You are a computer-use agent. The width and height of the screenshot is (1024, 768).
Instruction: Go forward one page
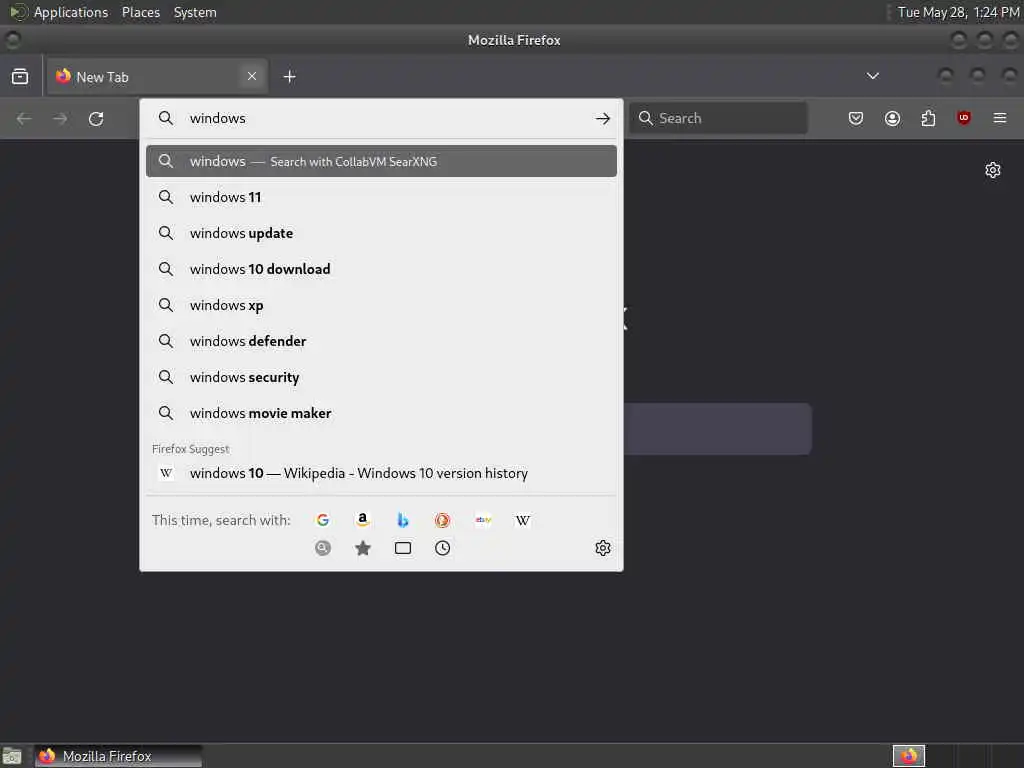point(60,118)
